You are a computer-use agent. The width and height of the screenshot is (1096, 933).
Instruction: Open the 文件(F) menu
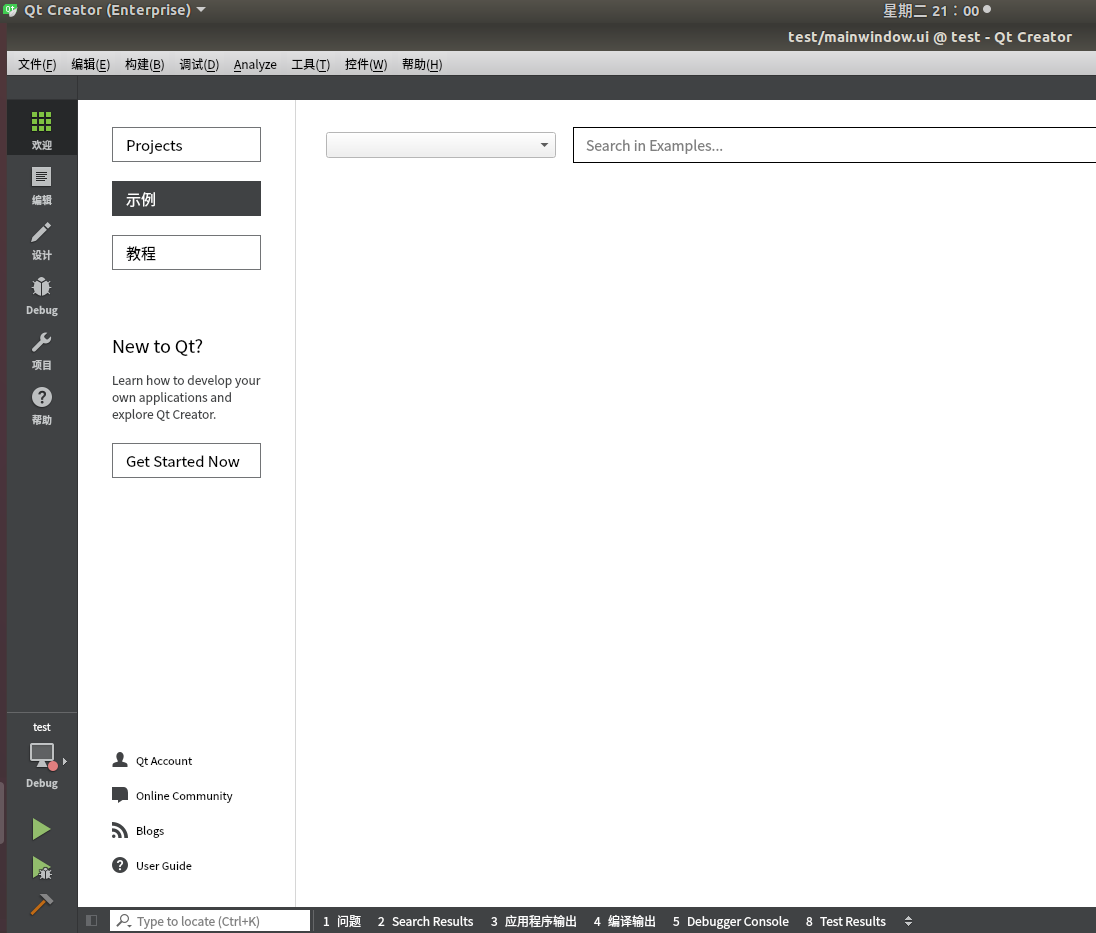point(37,64)
